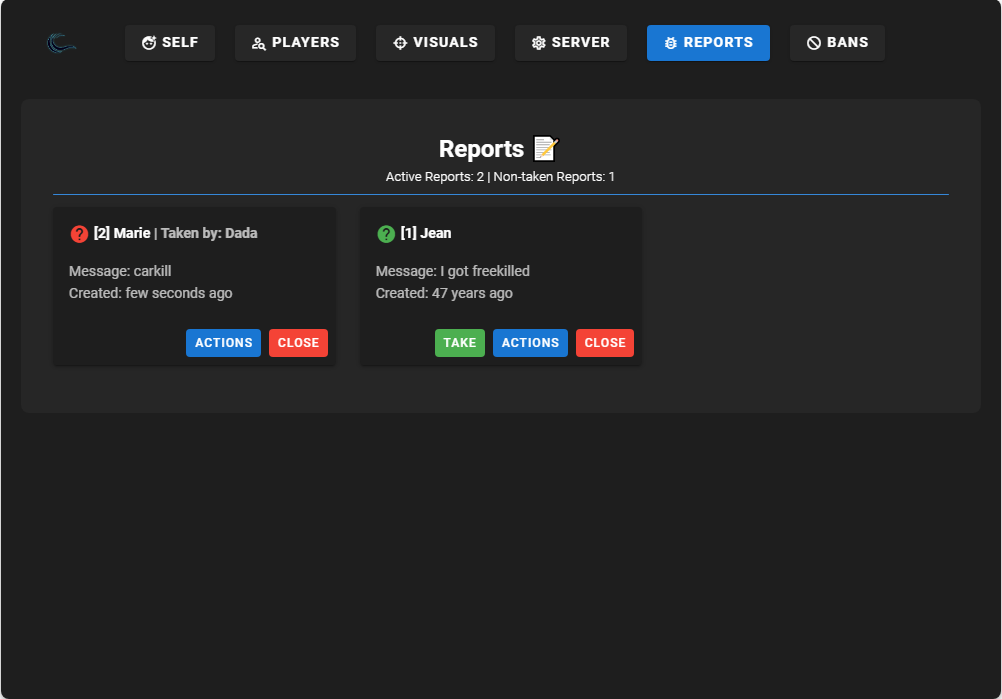The image size is (1002, 699).
Task: Click the green question mark on Jean's report
Action: coord(386,233)
